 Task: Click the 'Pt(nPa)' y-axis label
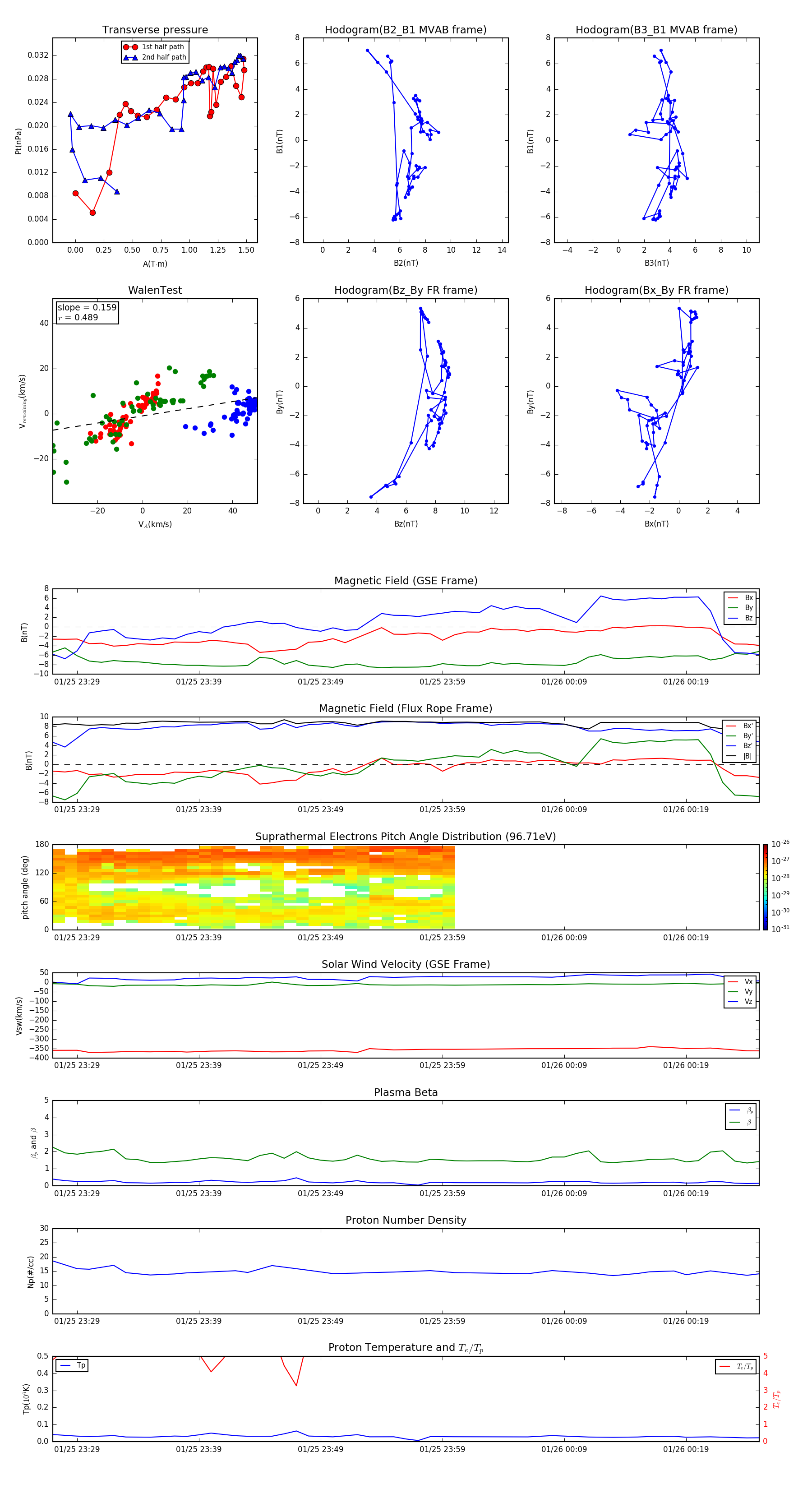[x=18, y=140]
